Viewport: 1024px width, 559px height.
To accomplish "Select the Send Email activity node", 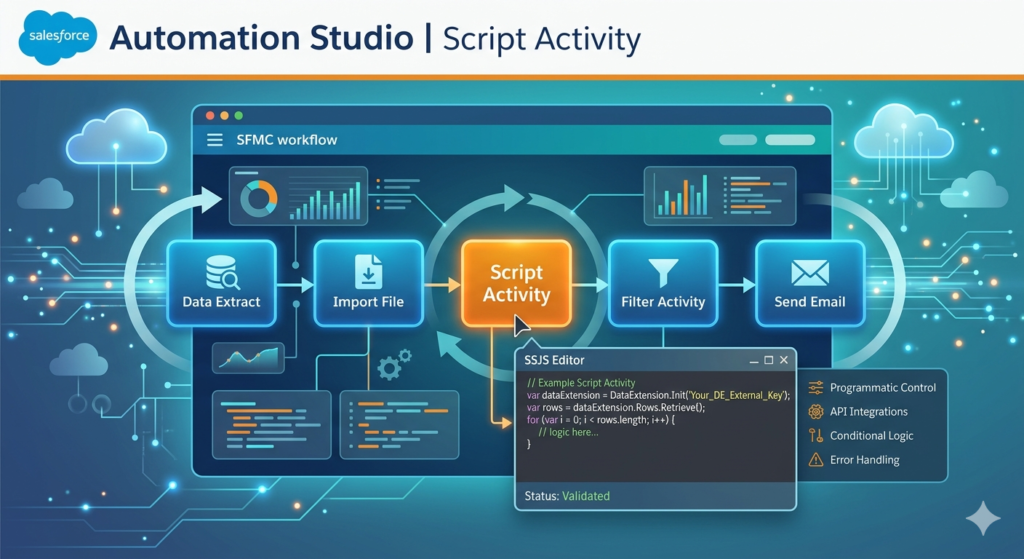I will click(x=810, y=283).
